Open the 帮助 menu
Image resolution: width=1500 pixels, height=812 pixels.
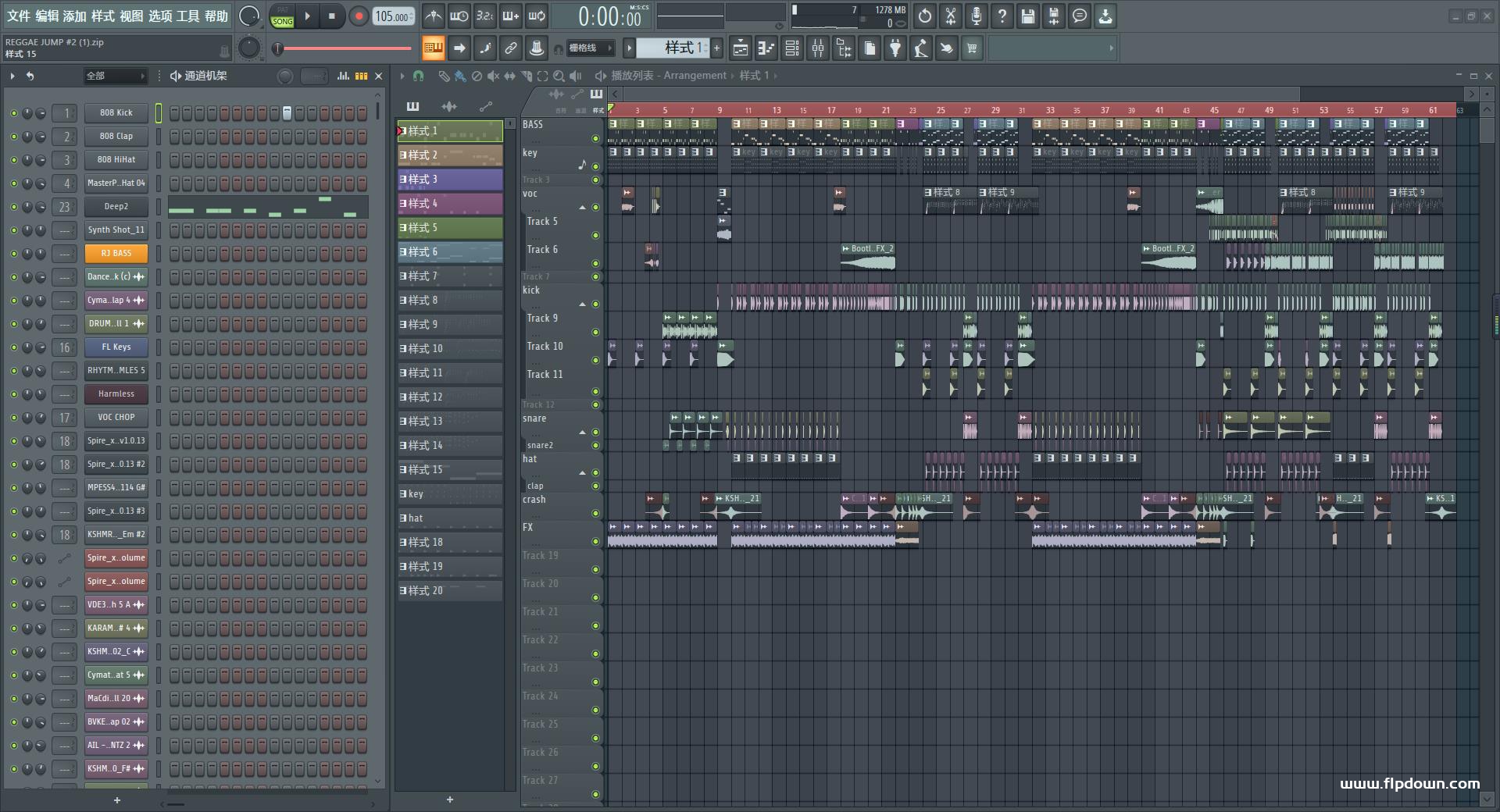(216, 16)
